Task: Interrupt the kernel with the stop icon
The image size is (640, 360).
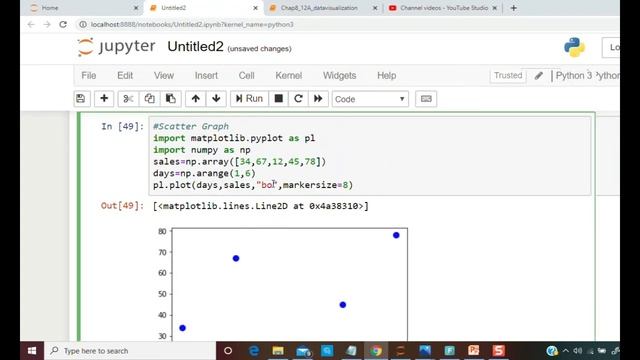Action: click(279, 99)
